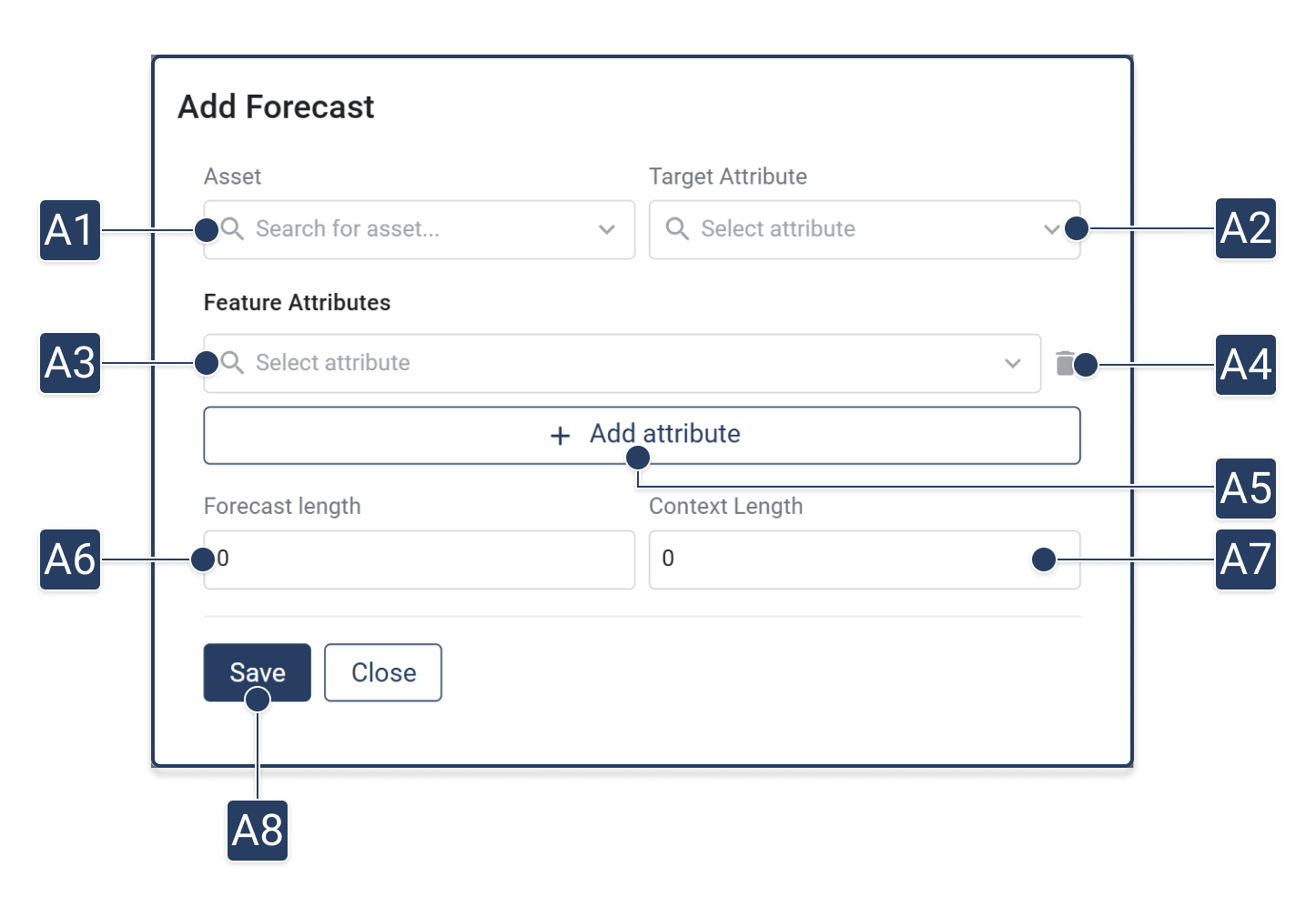Click the A5 callout label
The height and width of the screenshot is (917, 1316).
[x=1245, y=489]
